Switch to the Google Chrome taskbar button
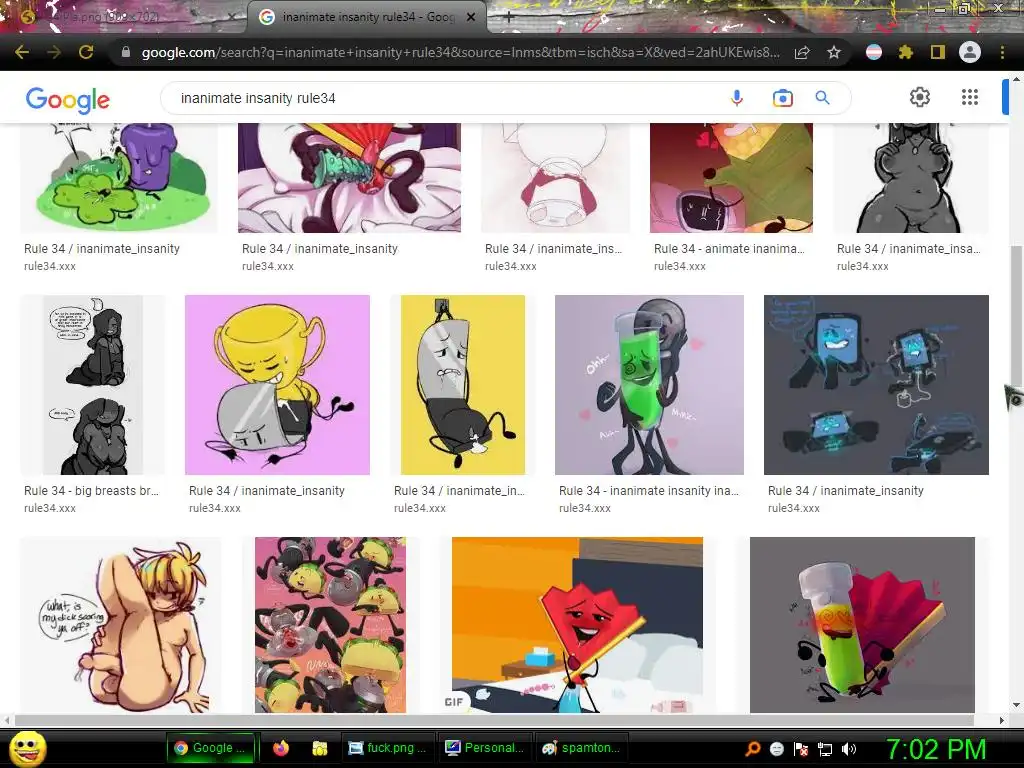1024x768 pixels. 212,748
